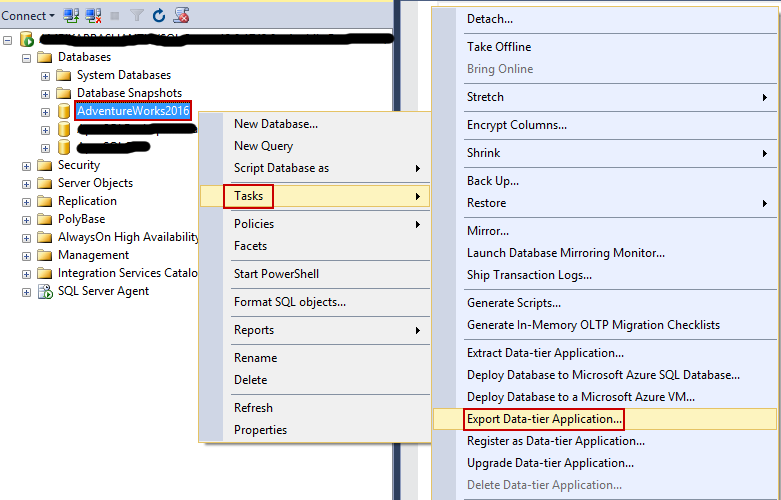Select the Replication folder in the tree
The height and width of the screenshot is (500, 781).
[87, 201]
